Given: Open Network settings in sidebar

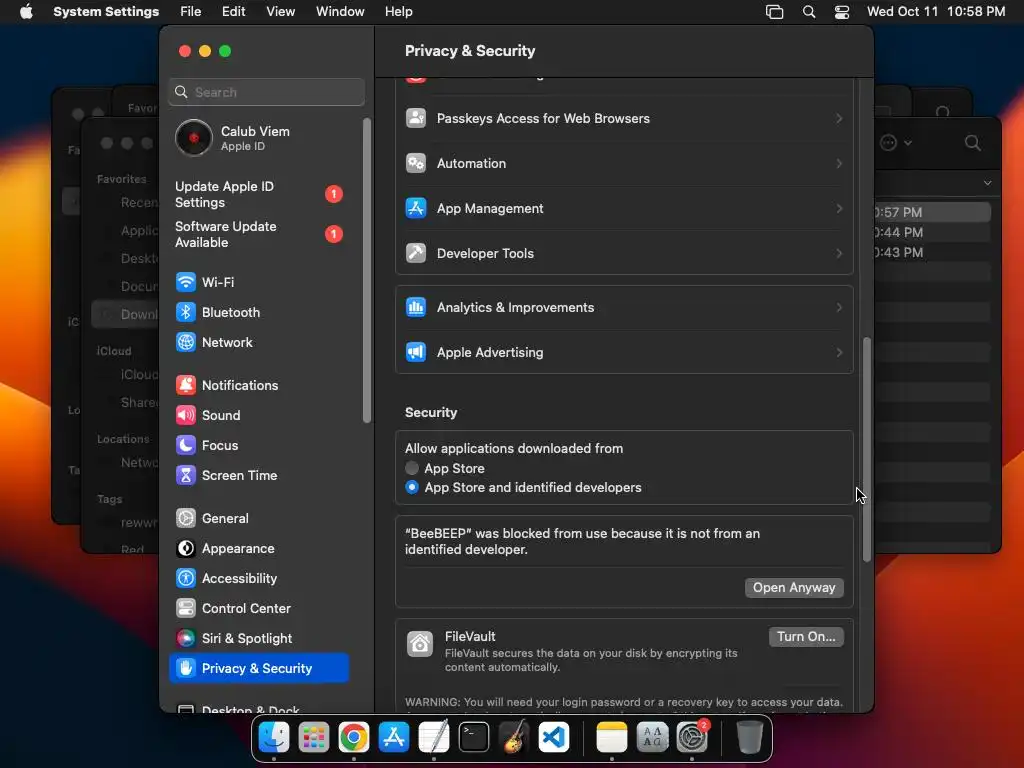Looking at the screenshot, I should pos(260,342).
